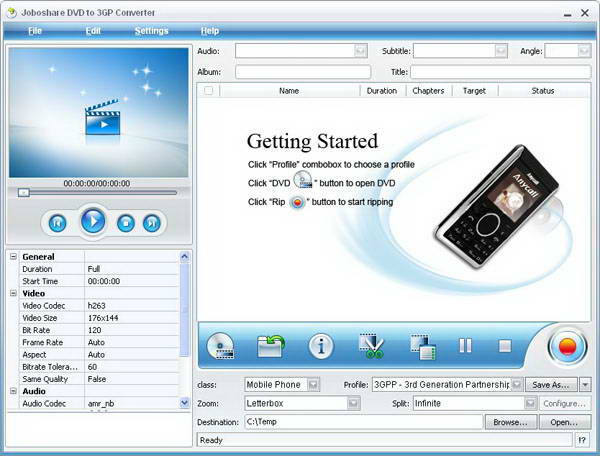Select the Duration value Full
The width and height of the screenshot is (600, 456).
pyautogui.click(x=131, y=269)
